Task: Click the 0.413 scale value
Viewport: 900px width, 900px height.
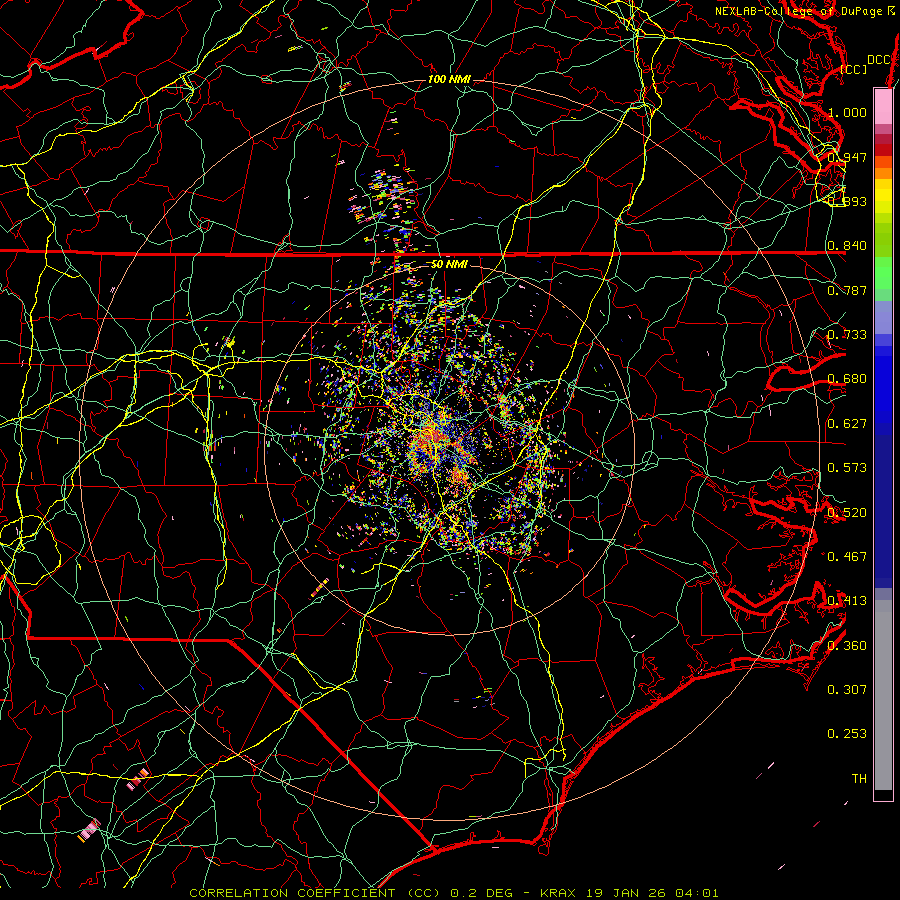Action: (x=847, y=600)
